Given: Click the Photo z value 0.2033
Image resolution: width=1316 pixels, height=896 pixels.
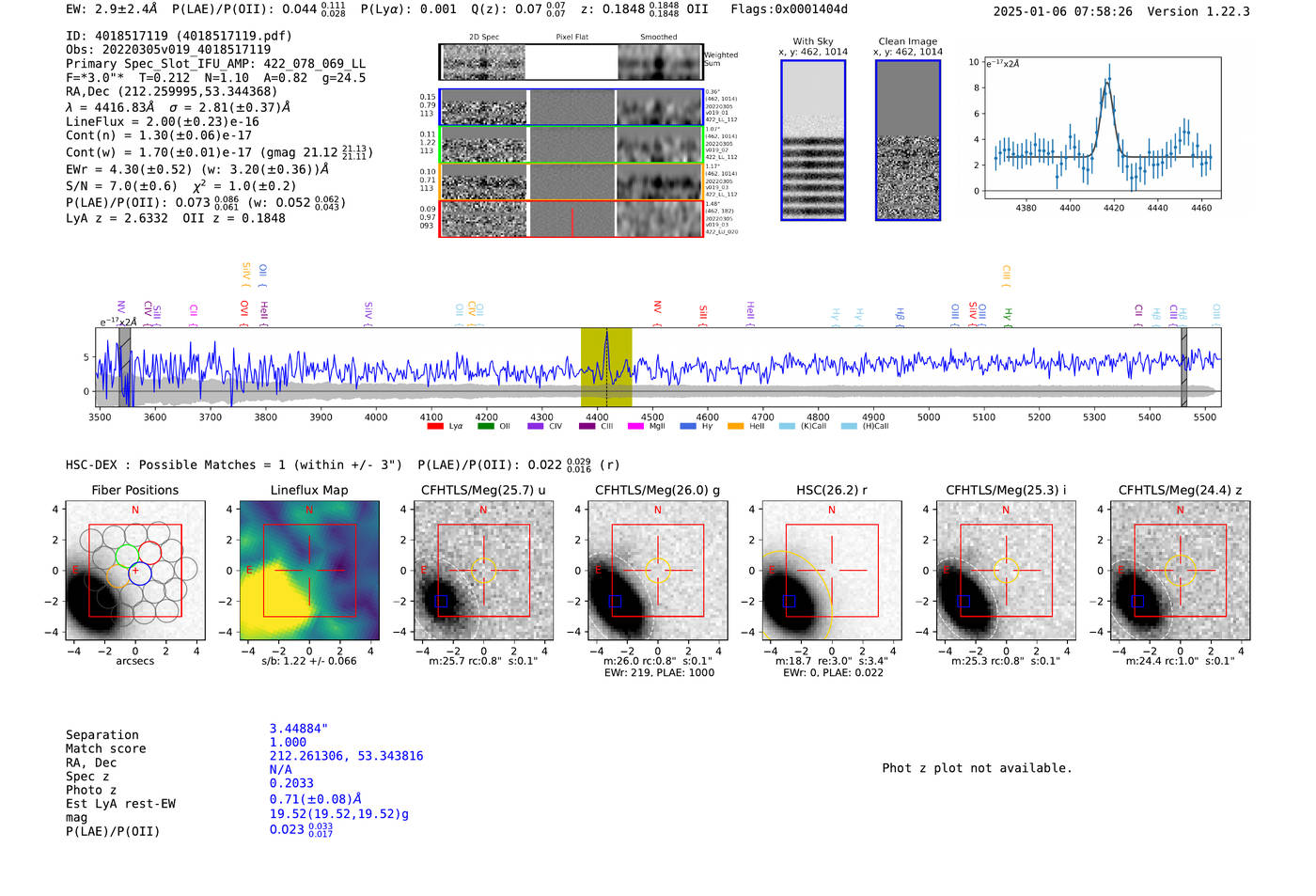Looking at the screenshot, I should click(291, 783).
